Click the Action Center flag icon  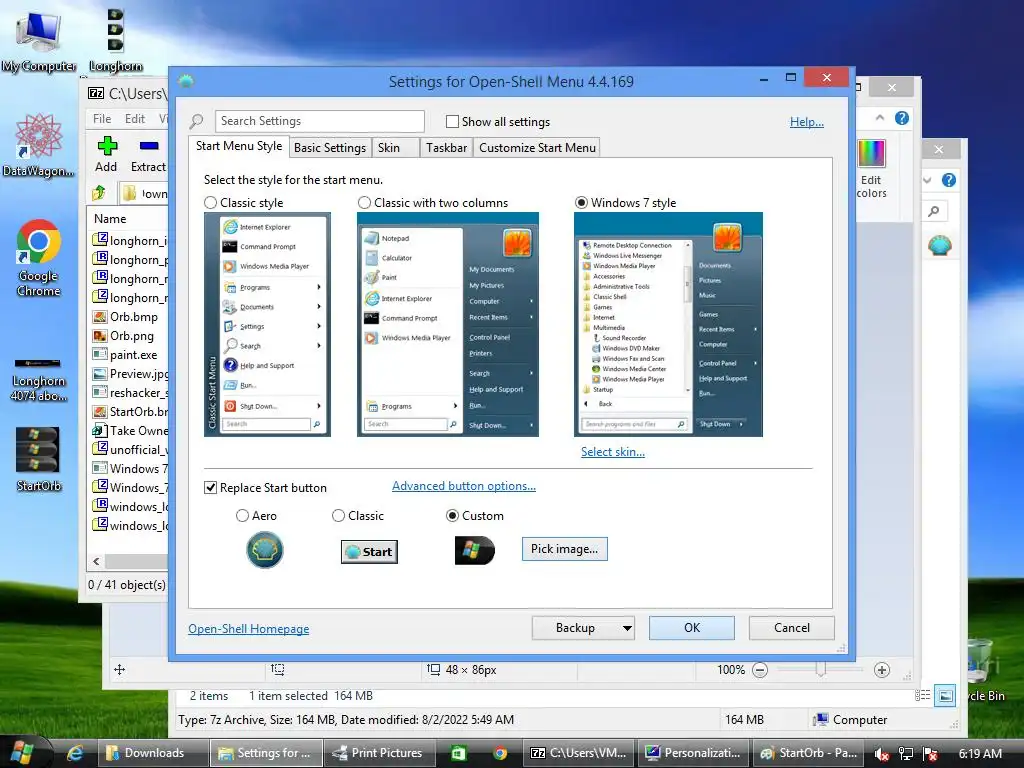coord(930,754)
